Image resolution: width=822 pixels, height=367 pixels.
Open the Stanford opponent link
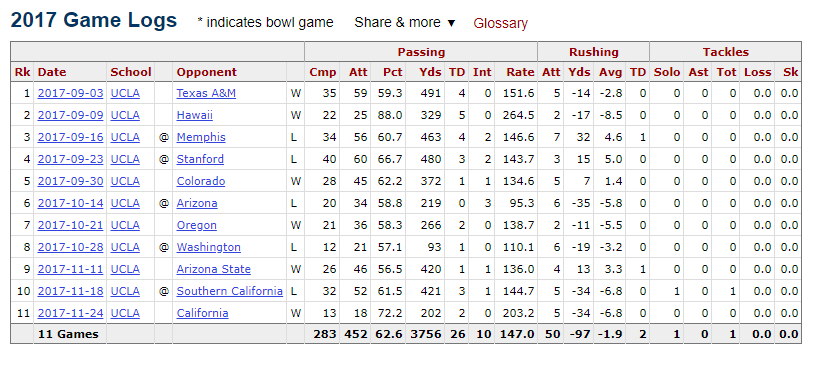[200, 159]
